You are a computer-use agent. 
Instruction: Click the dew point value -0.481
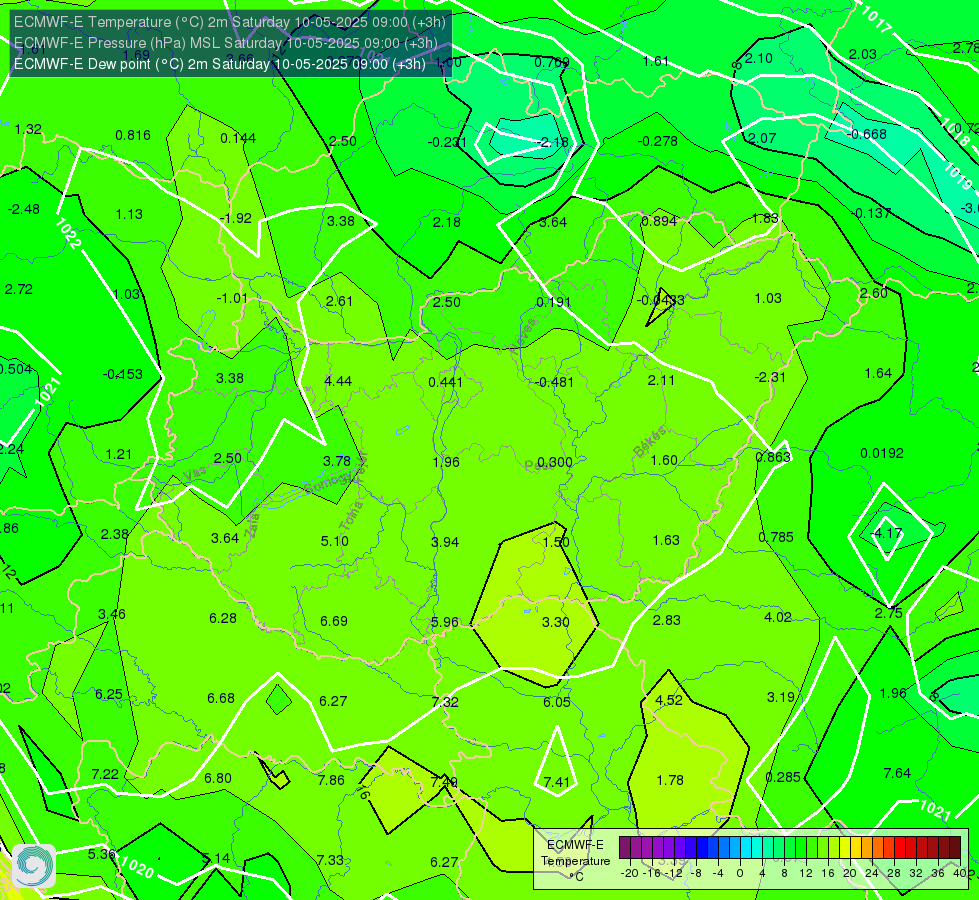tap(554, 382)
